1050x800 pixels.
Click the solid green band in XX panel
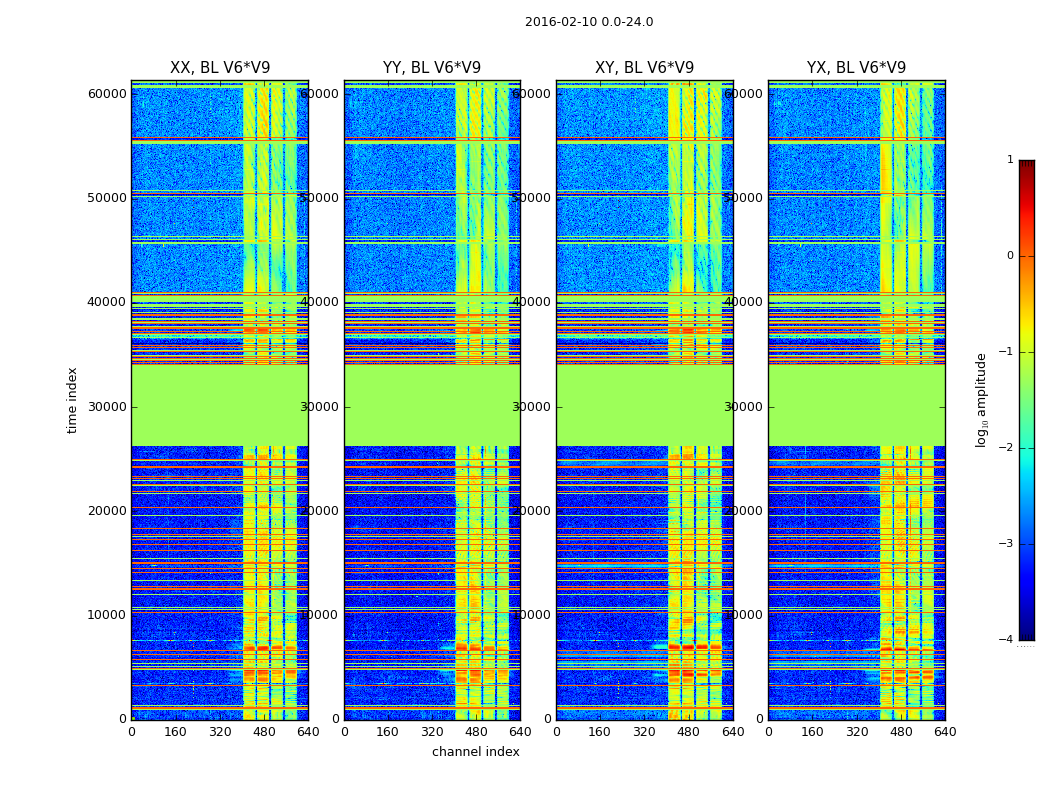click(x=220, y=405)
